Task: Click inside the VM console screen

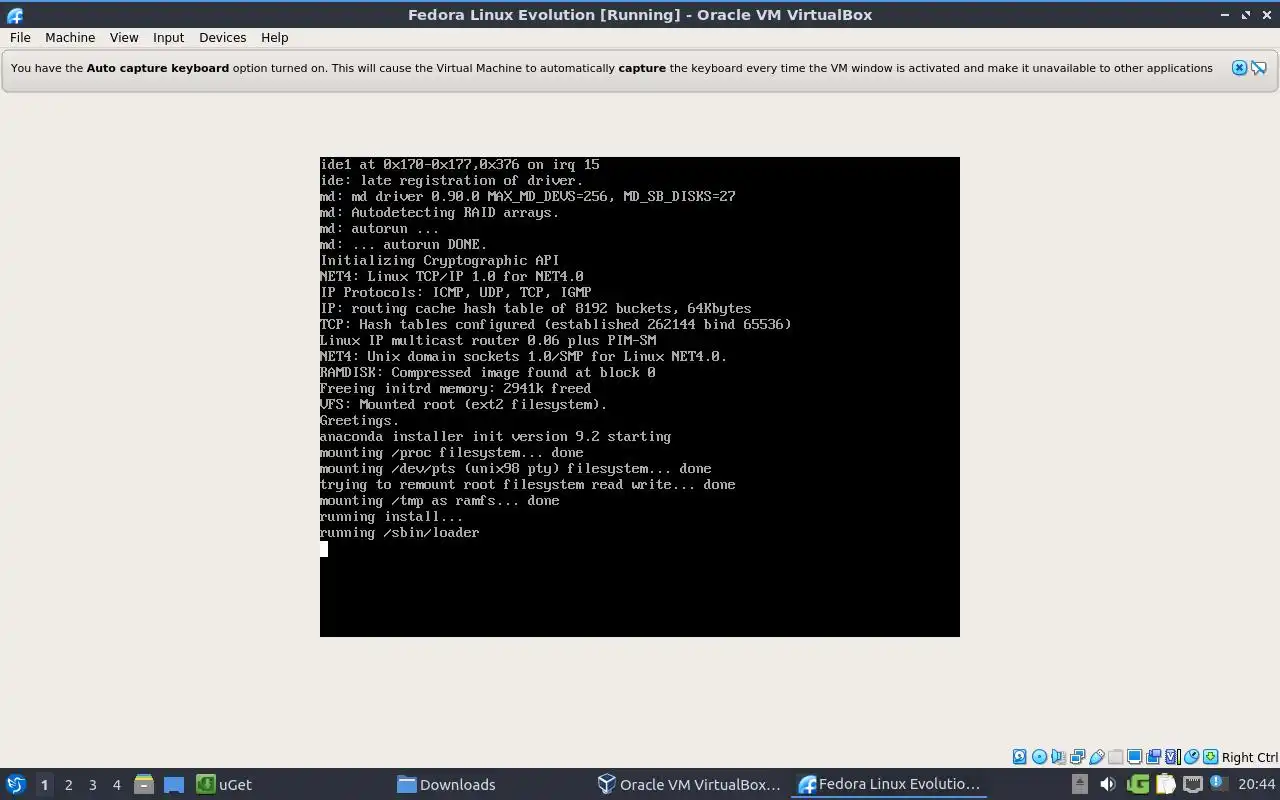Action: (640, 396)
